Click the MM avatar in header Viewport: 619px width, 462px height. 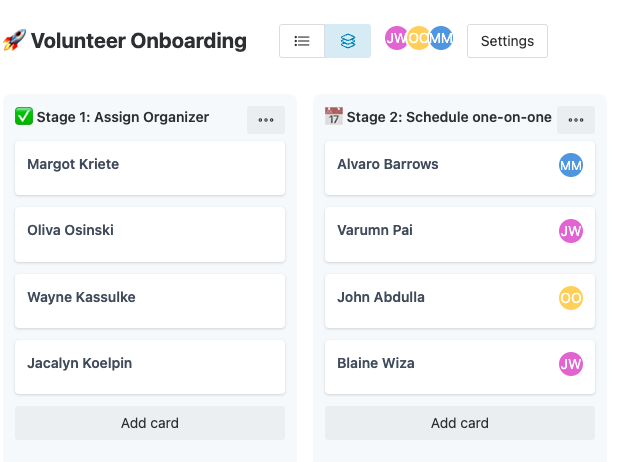tap(442, 39)
